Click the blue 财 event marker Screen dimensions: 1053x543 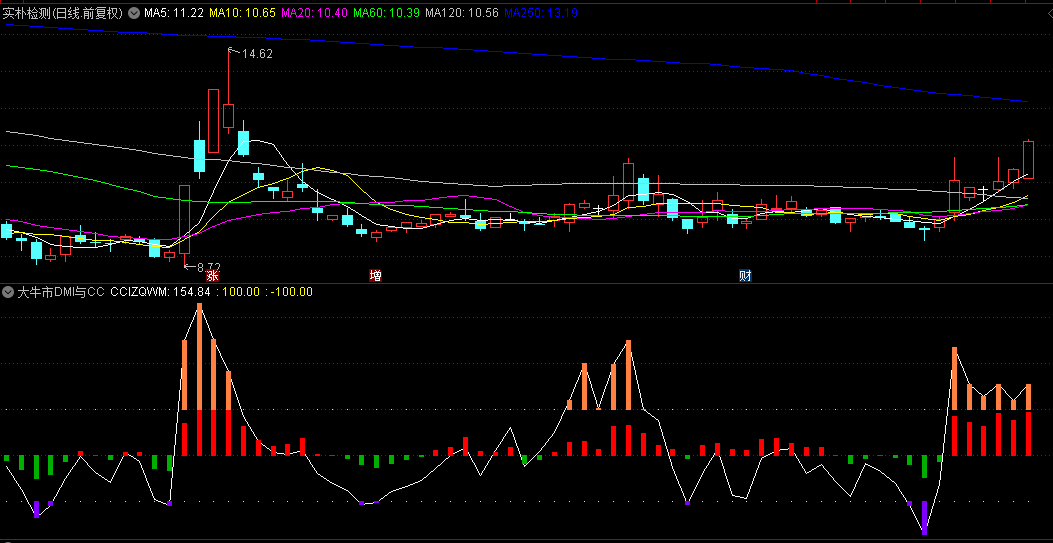pos(745,276)
